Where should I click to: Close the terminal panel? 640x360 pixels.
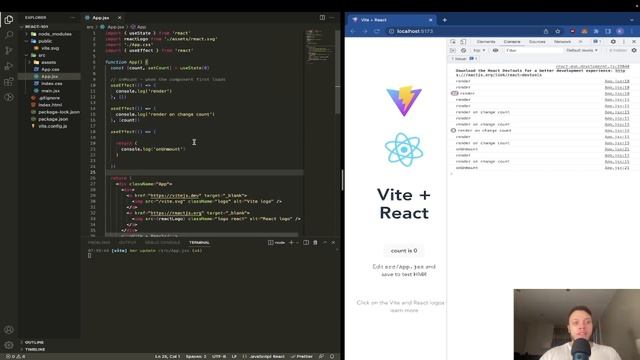pos(333,242)
